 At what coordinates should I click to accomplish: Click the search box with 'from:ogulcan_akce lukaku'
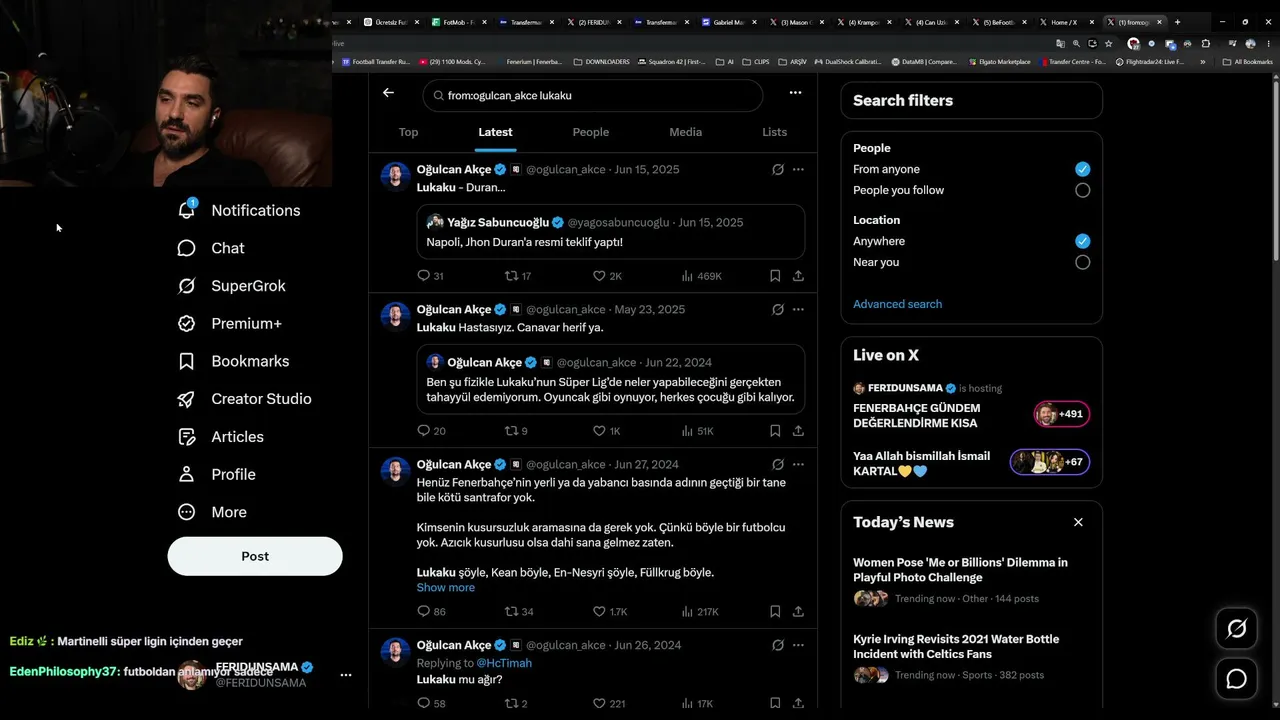[592, 95]
